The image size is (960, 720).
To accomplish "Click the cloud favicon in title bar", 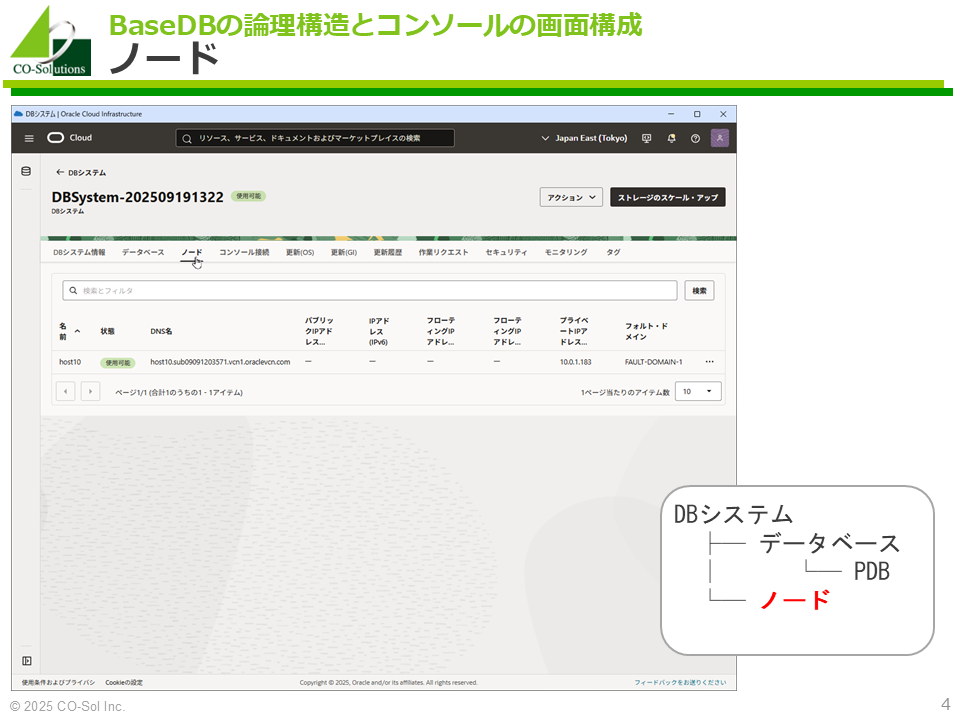I will coord(18,114).
